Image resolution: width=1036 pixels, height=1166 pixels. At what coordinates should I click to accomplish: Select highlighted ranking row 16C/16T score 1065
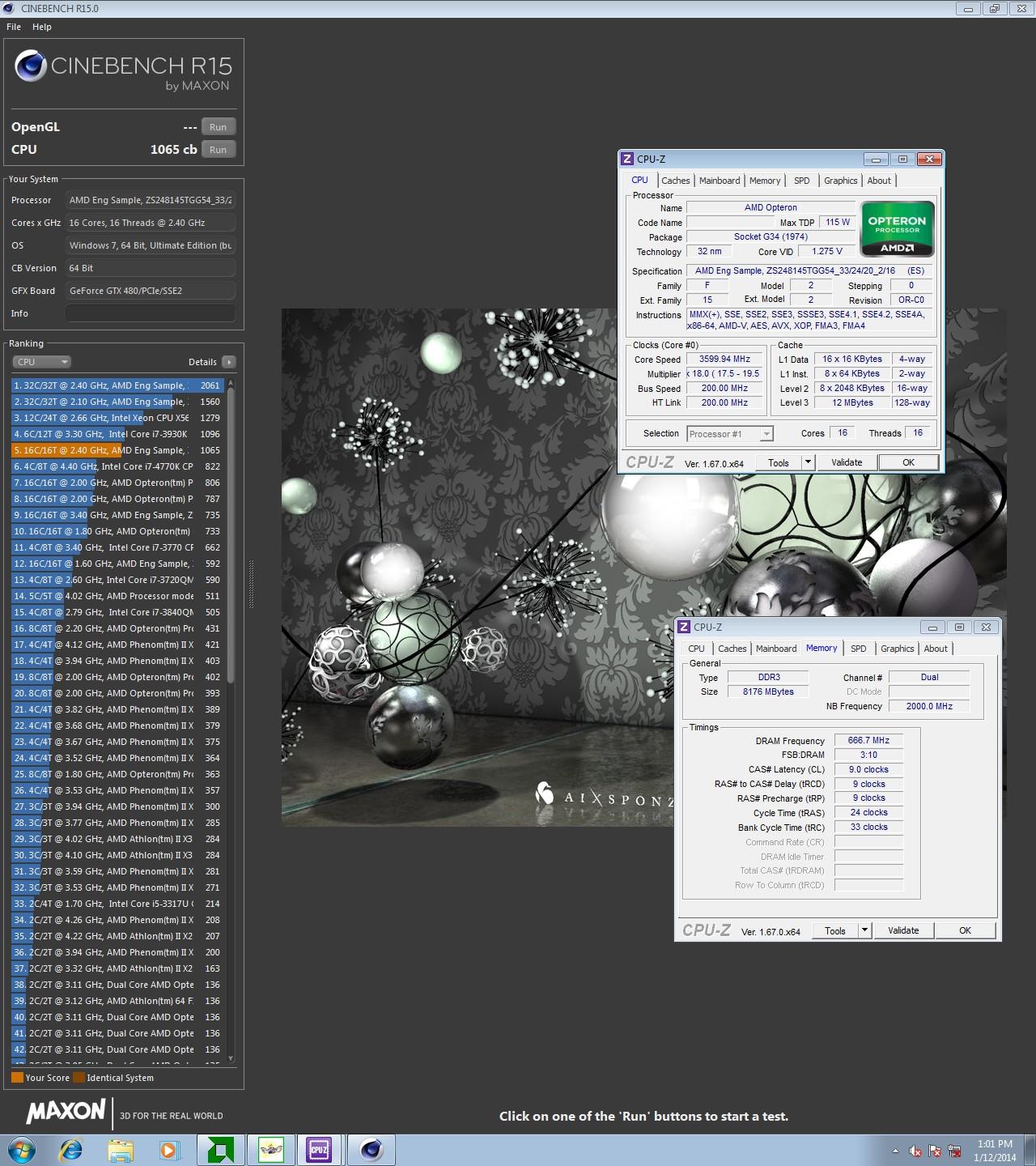pos(117,450)
